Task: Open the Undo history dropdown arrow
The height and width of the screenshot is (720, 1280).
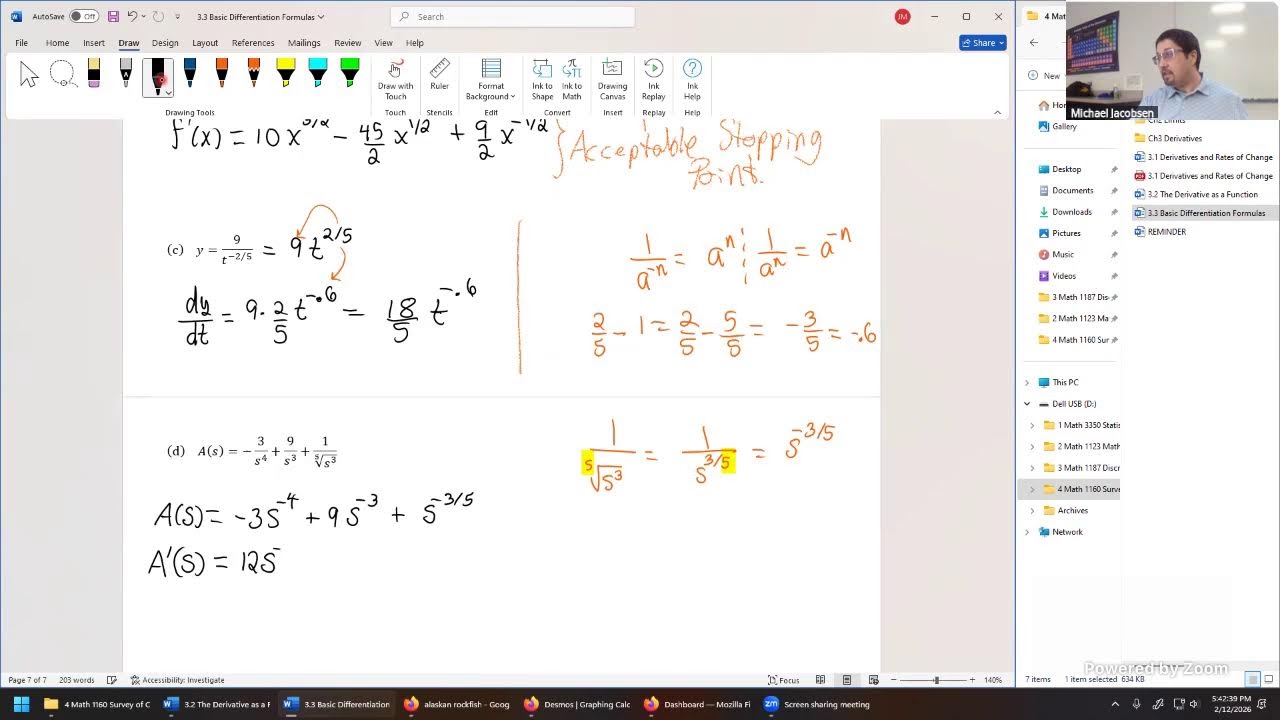Action: [x=144, y=16]
